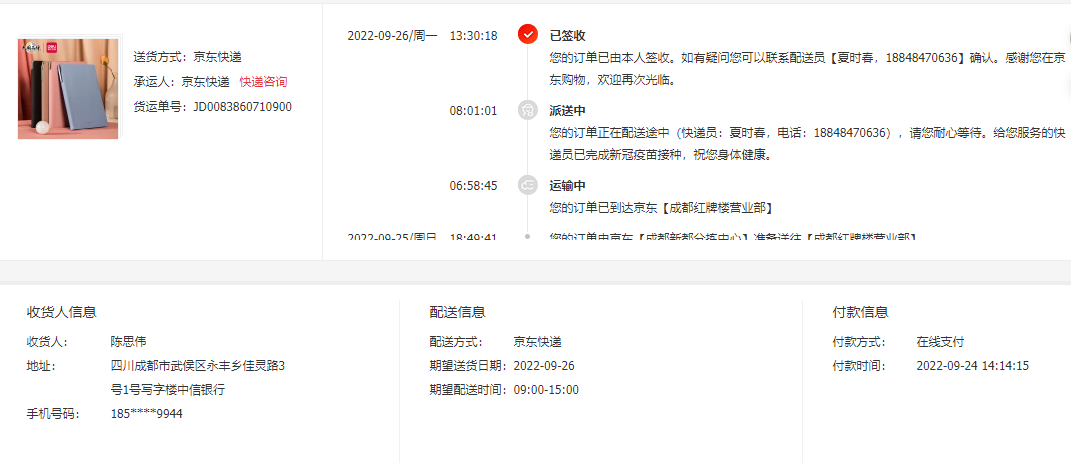Click timestamp 06:58:45
Screen dimensions: 1071x463
pyautogui.click(x=473, y=186)
